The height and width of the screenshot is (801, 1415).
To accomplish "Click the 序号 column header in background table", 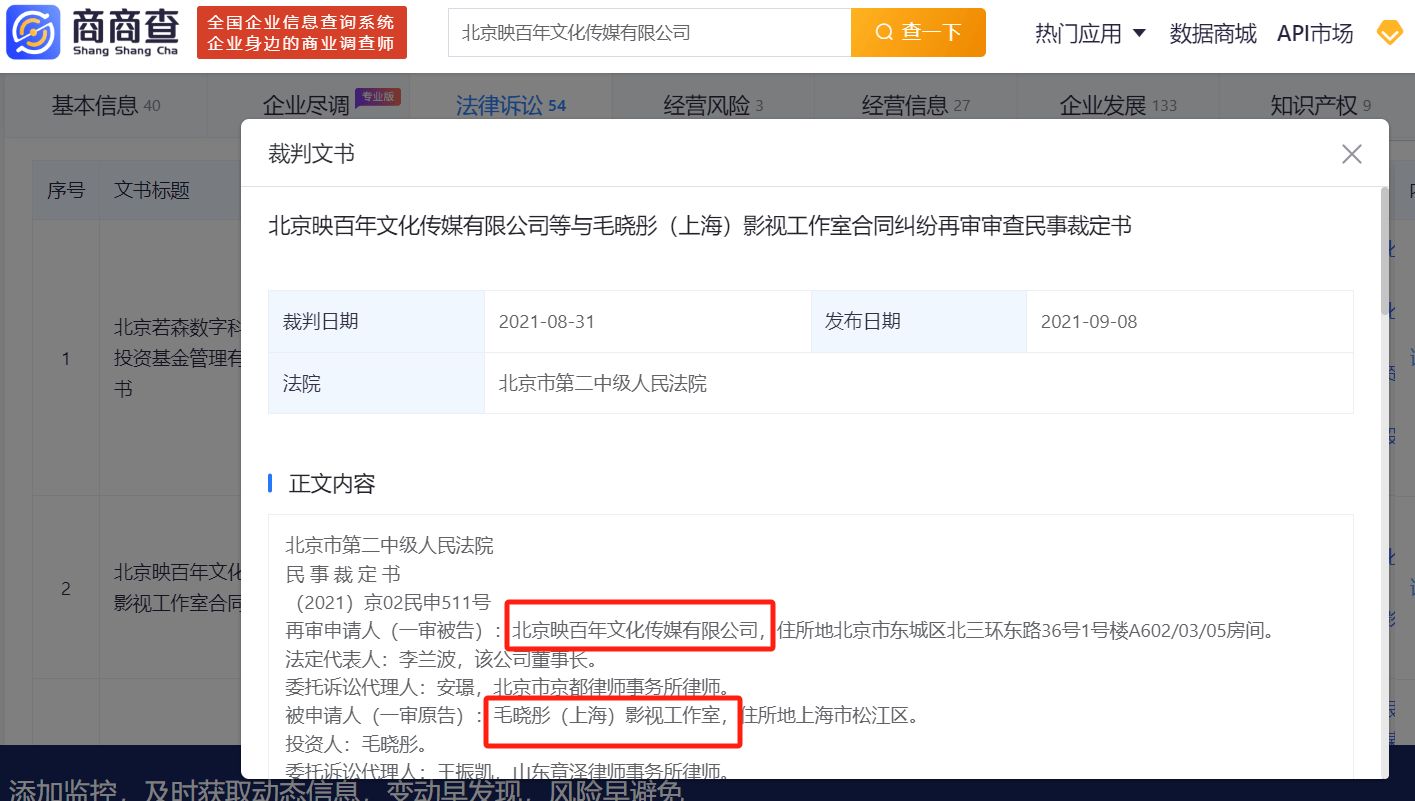I will (x=66, y=190).
